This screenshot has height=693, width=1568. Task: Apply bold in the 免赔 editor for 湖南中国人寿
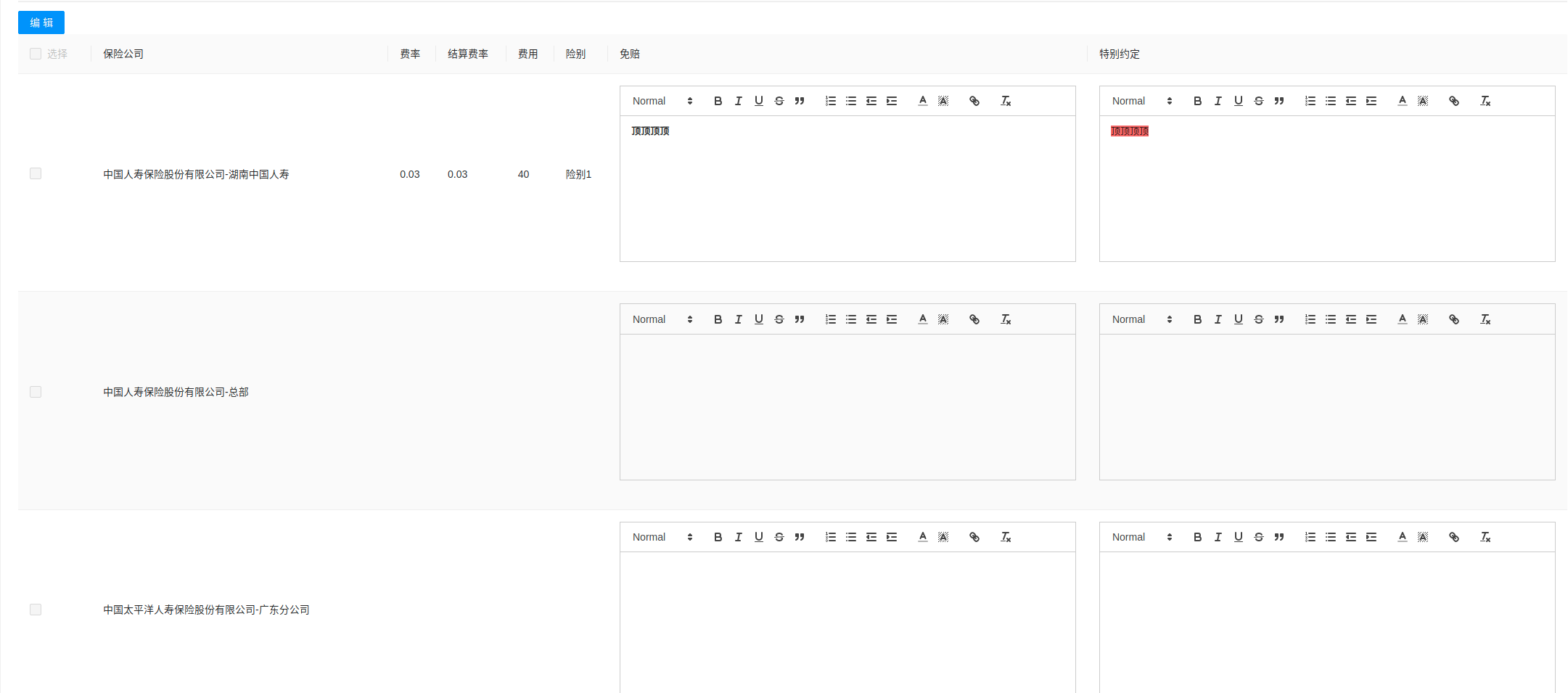pos(718,101)
